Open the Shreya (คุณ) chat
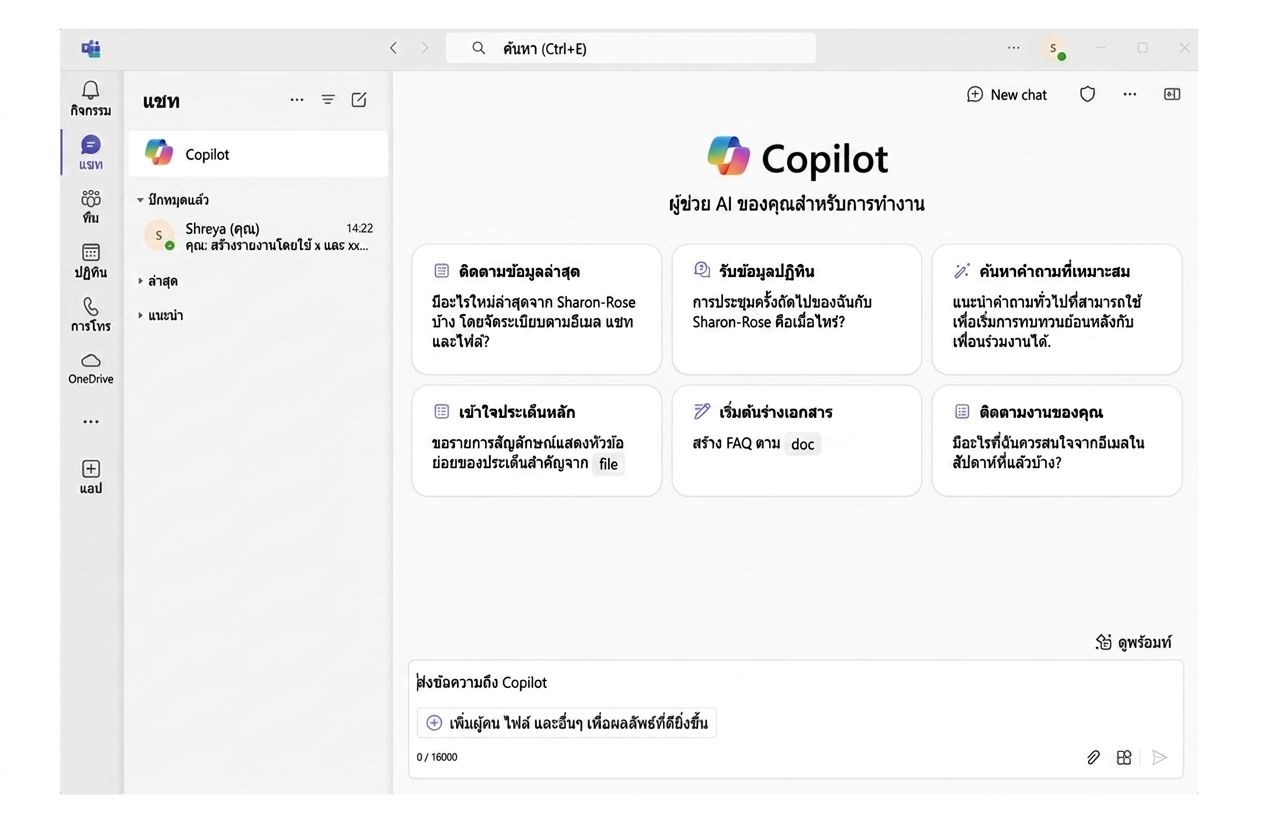The image size is (1279, 816). 258,236
